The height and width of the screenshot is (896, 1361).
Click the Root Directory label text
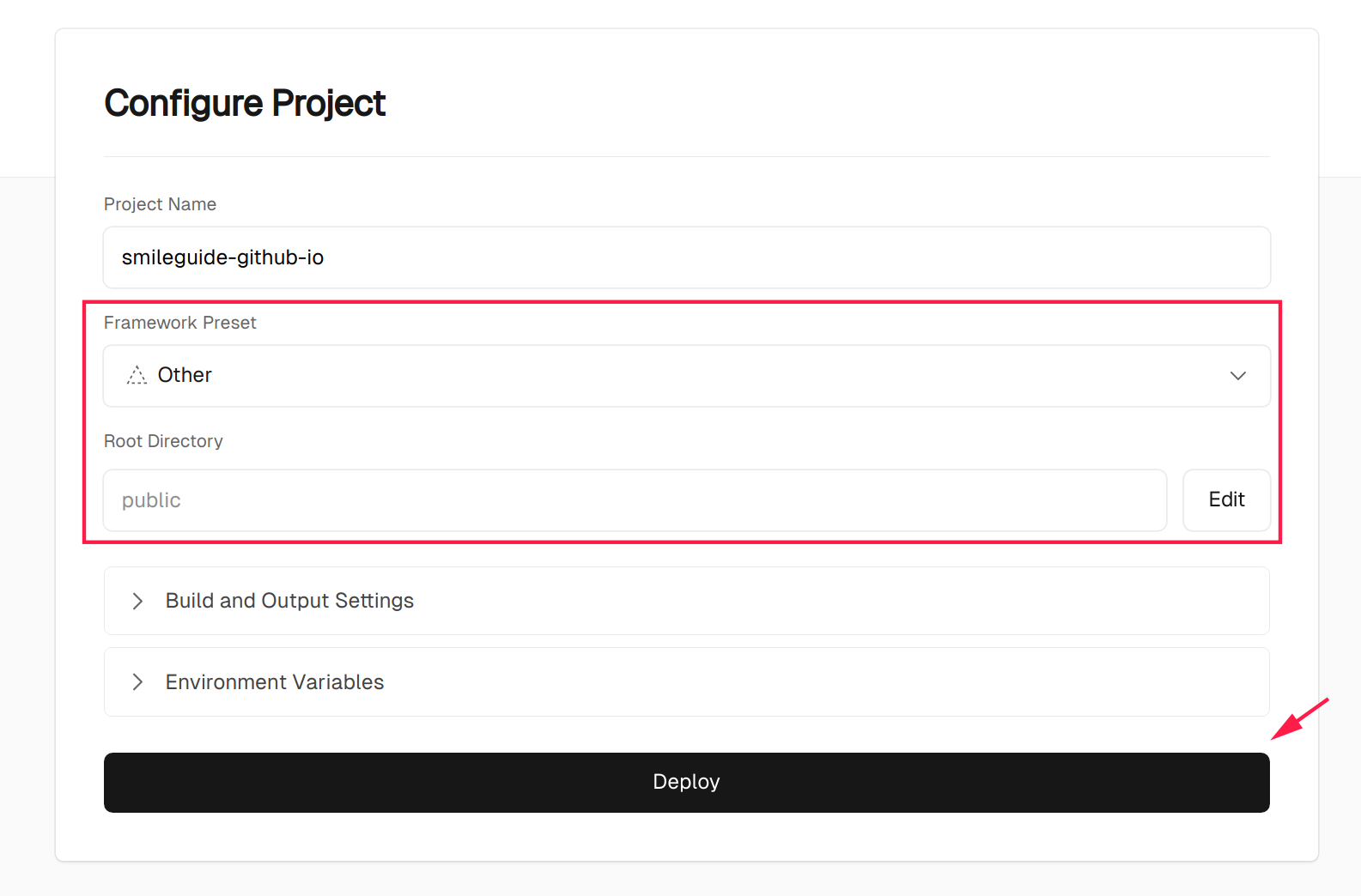coord(163,441)
